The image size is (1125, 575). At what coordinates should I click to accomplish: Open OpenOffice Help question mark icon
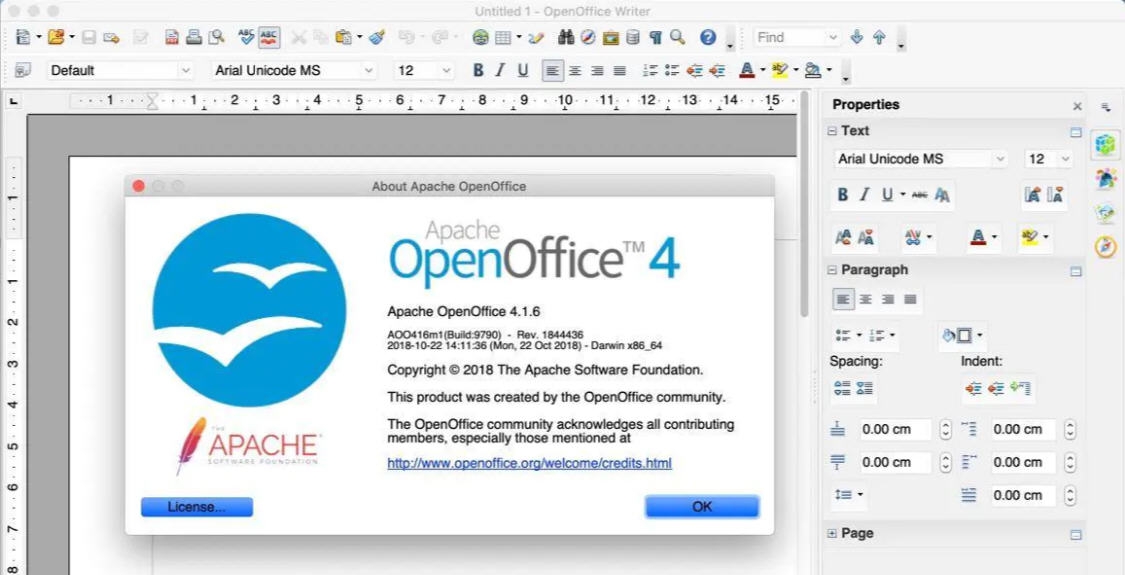[708, 37]
